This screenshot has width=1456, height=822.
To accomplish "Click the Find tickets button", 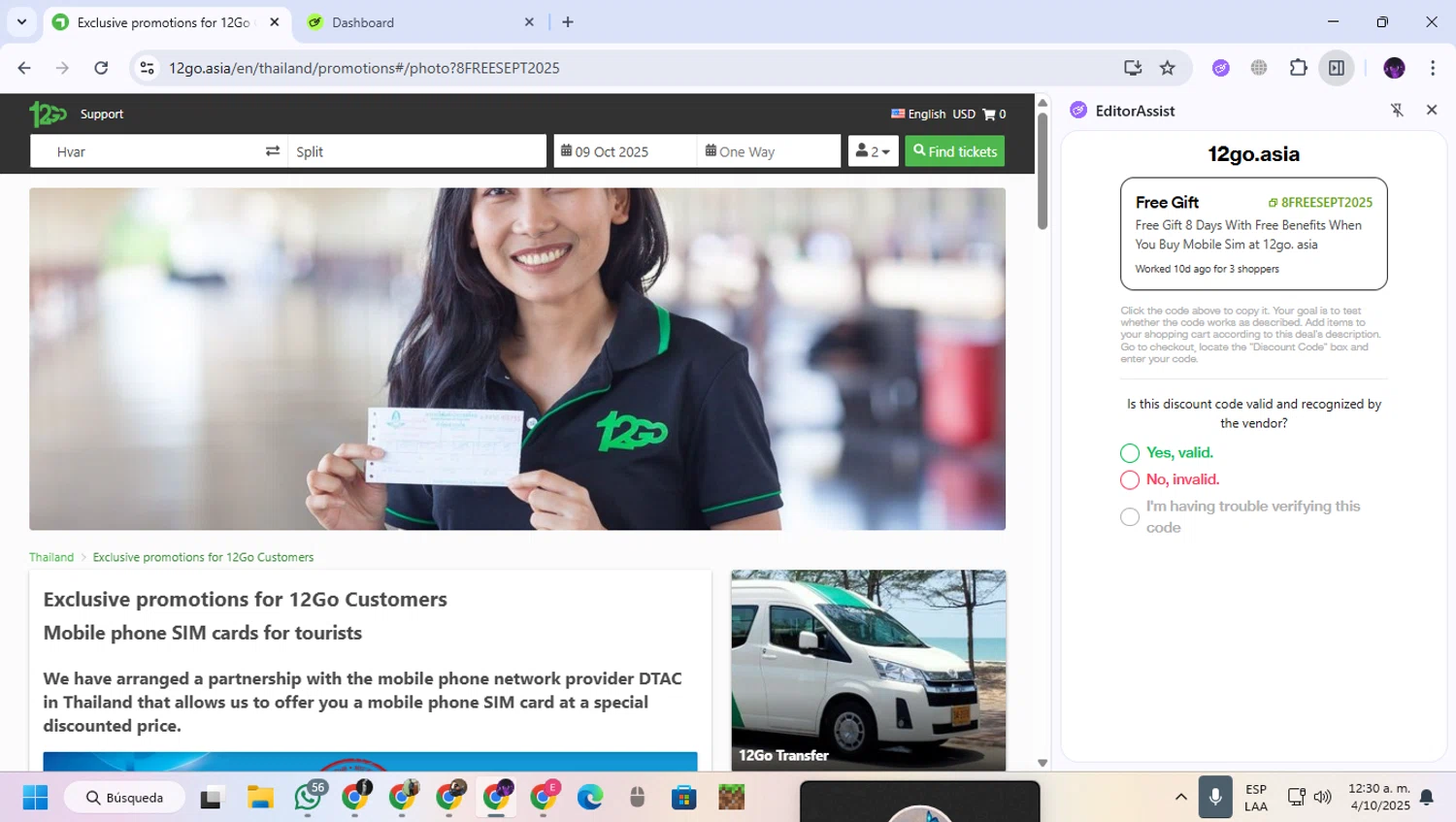I will tap(955, 151).
